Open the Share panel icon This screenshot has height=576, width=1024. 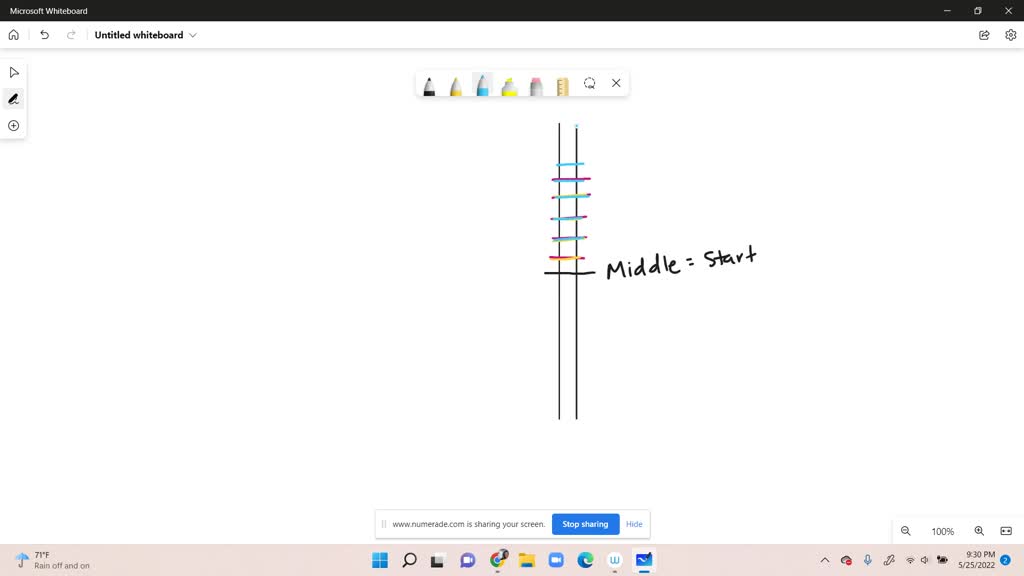pyautogui.click(x=984, y=34)
